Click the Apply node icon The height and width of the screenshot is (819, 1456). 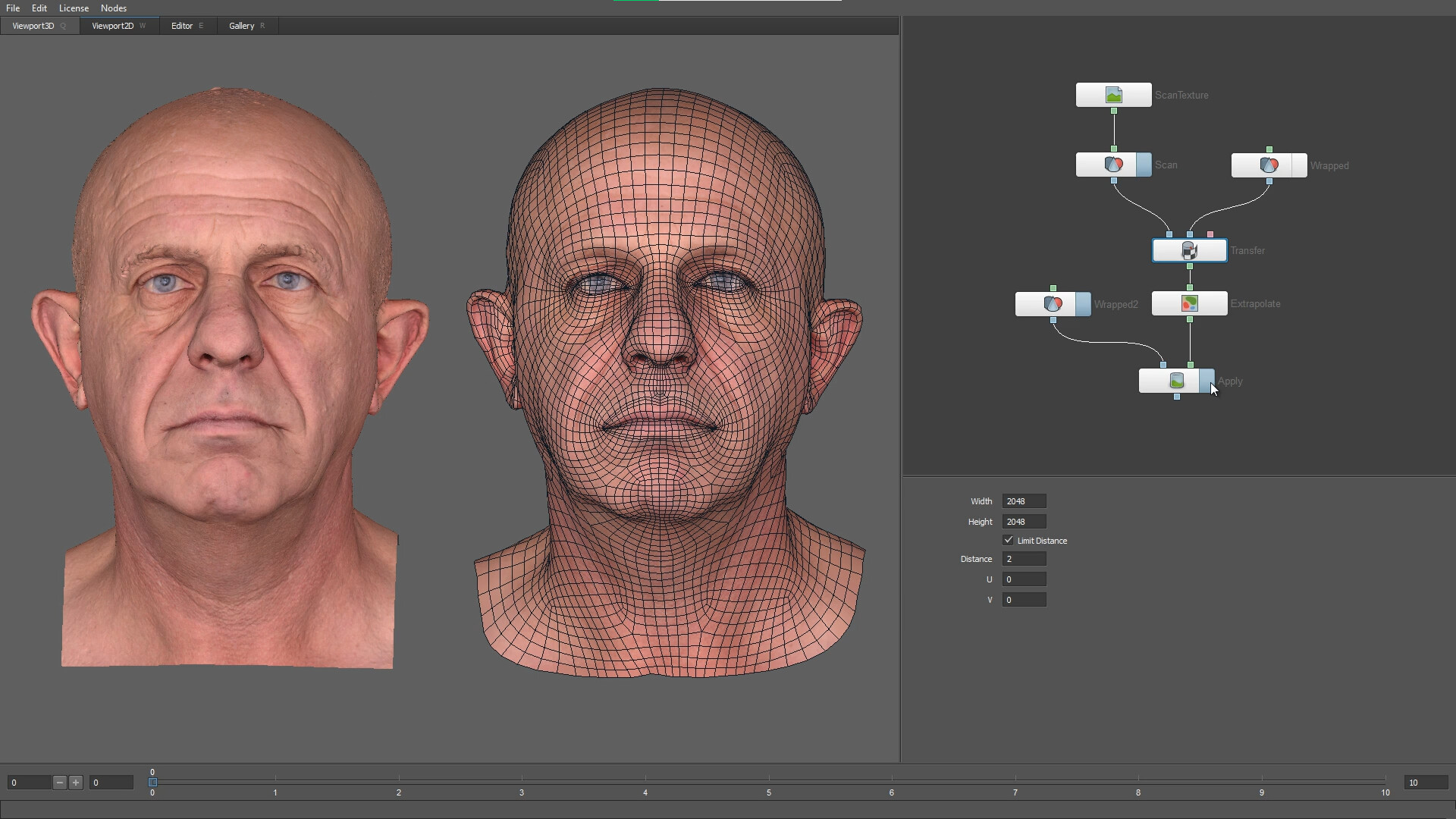point(1175,381)
